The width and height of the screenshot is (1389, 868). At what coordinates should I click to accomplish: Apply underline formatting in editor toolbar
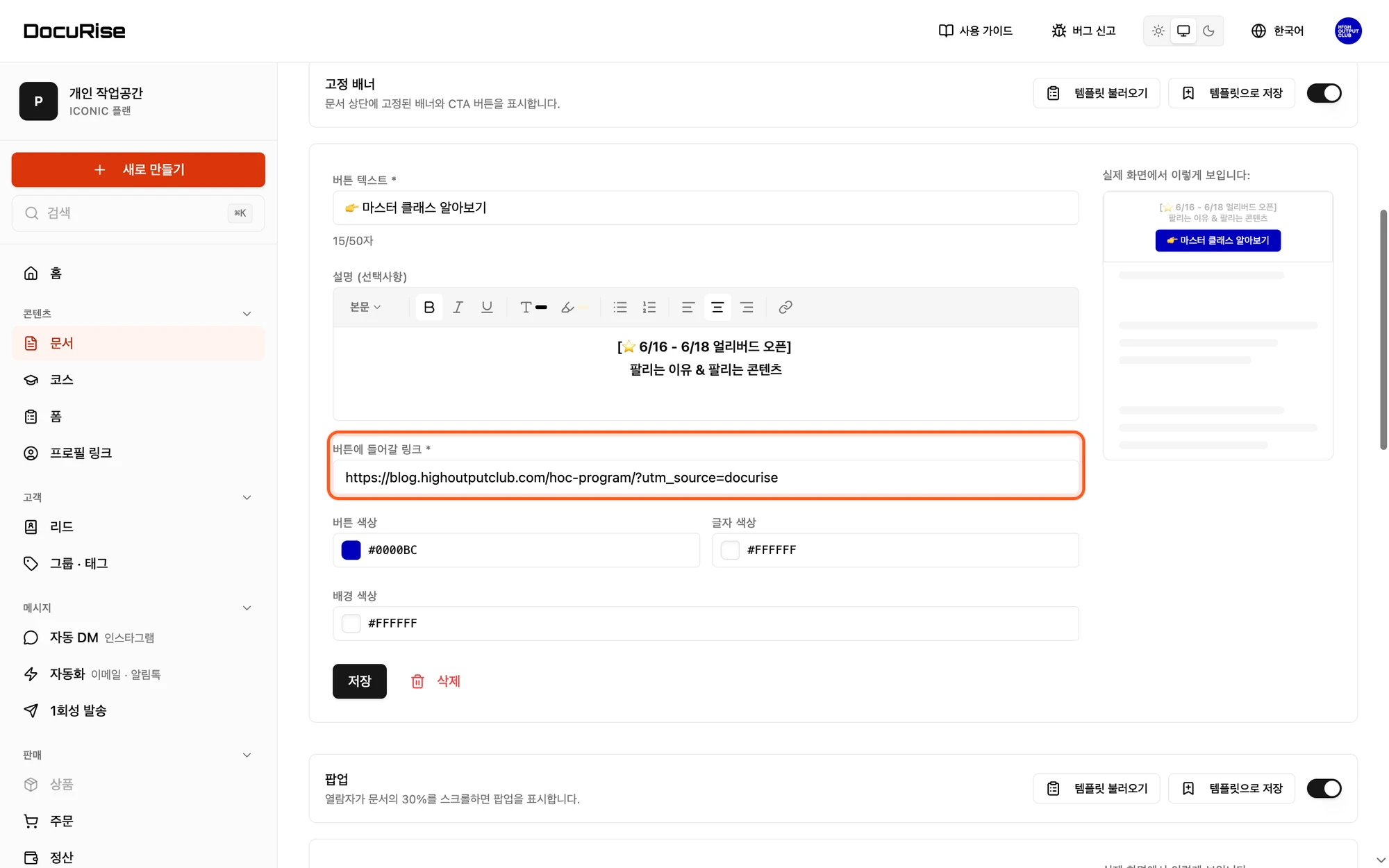click(x=487, y=307)
